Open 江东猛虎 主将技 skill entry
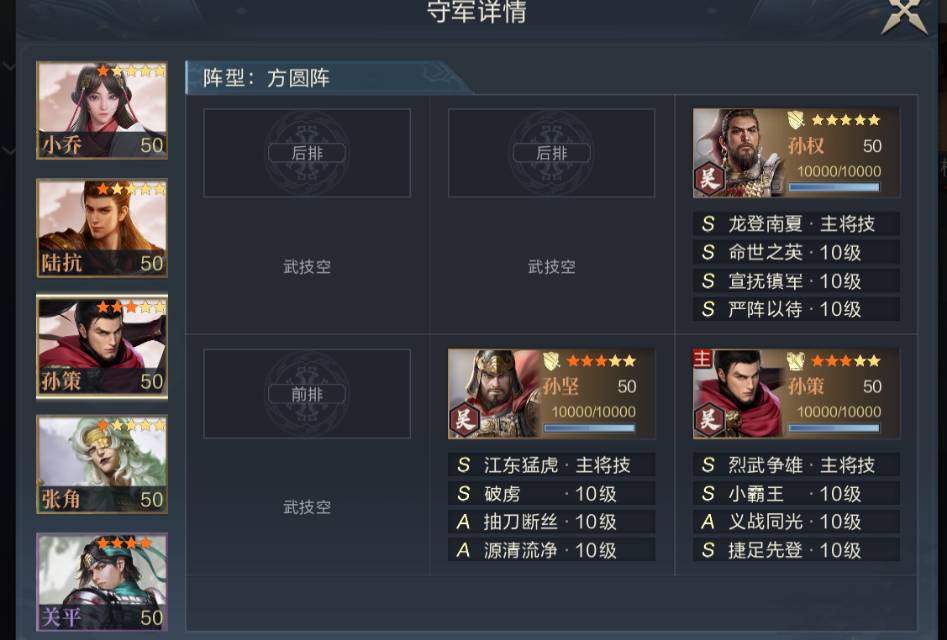 tap(551, 465)
